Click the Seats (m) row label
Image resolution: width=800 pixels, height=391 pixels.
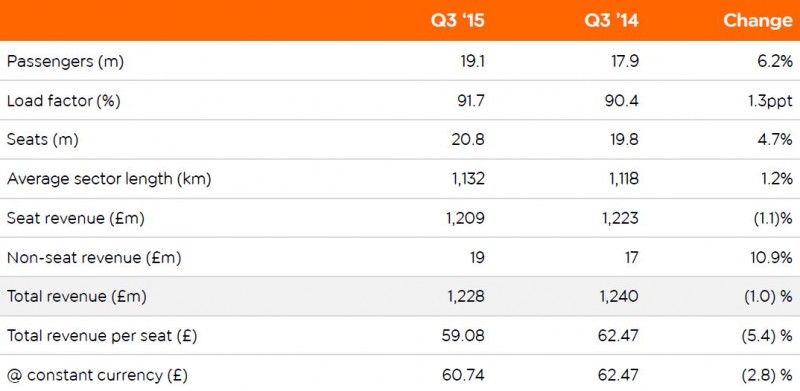tap(42, 140)
